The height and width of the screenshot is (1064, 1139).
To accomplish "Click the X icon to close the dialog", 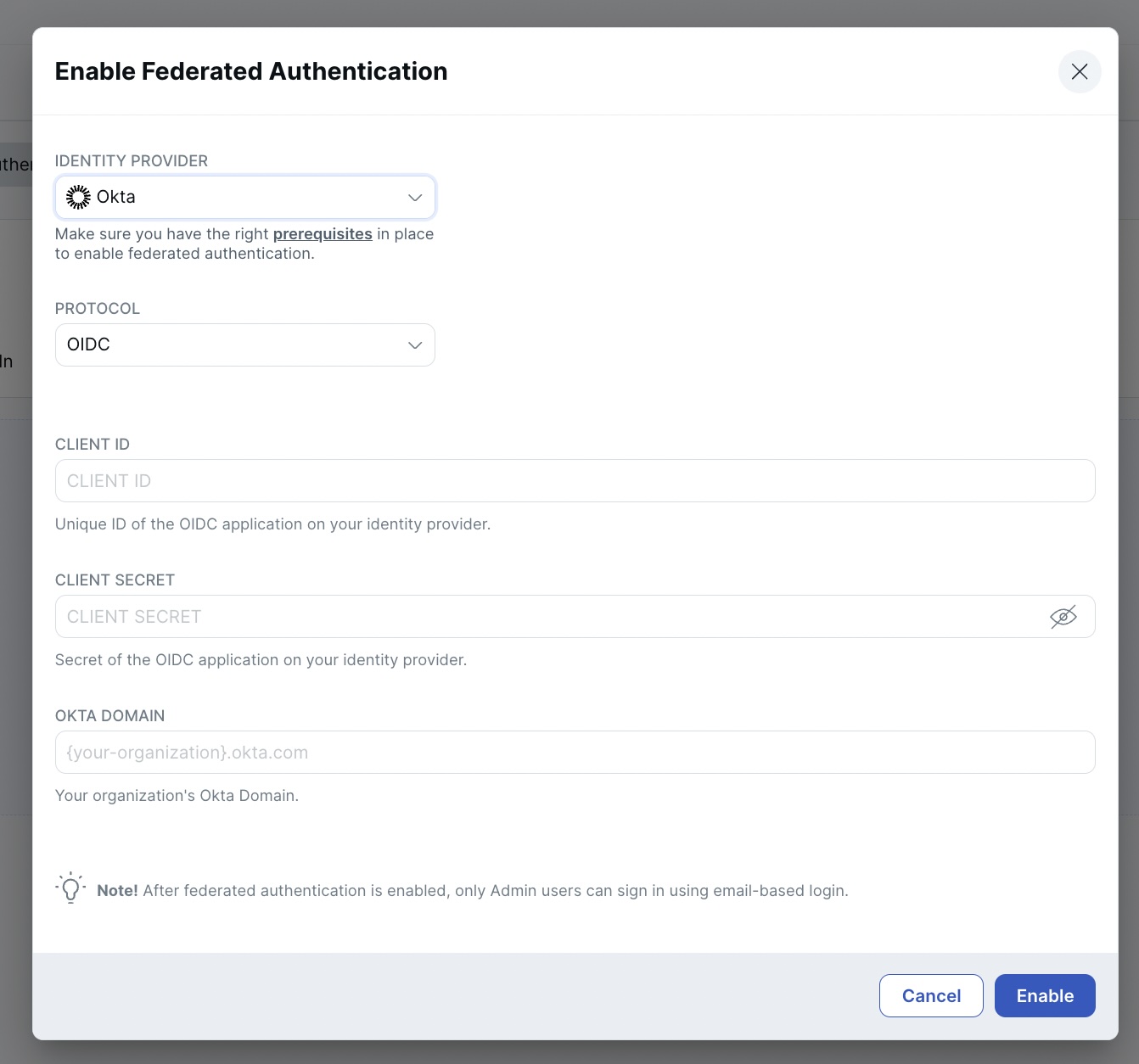I will 1080,71.
